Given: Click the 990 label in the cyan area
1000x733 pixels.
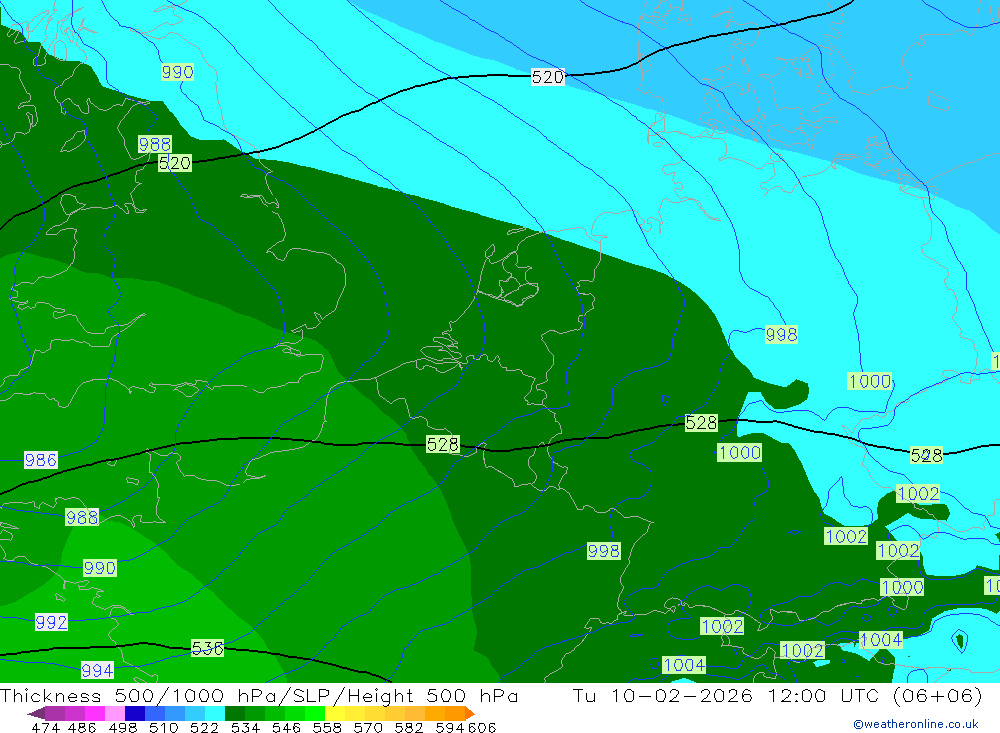Looking at the screenshot, I should [177, 72].
